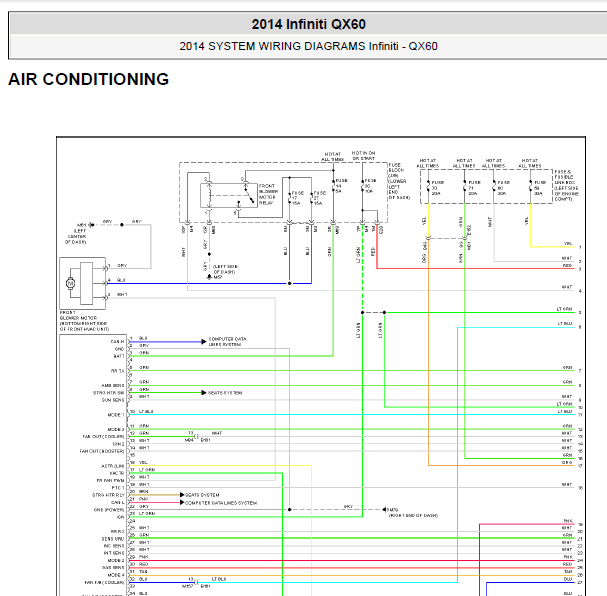Click the blower motor 'M' symbol
The width and height of the screenshot is (607, 596).
point(70,283)
